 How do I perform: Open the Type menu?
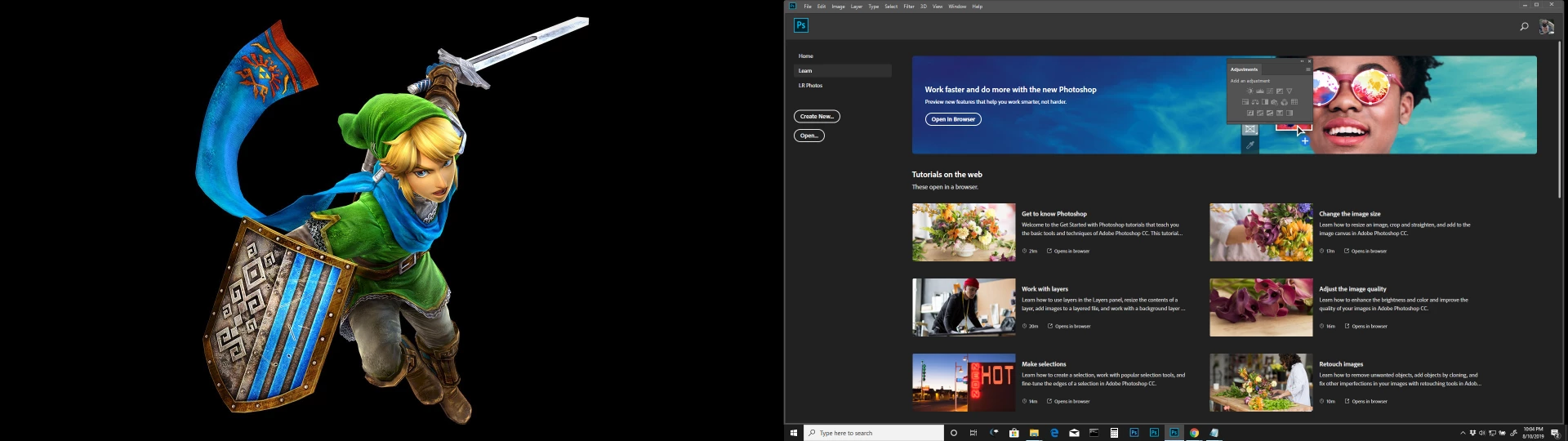click(x=874, y=7)
